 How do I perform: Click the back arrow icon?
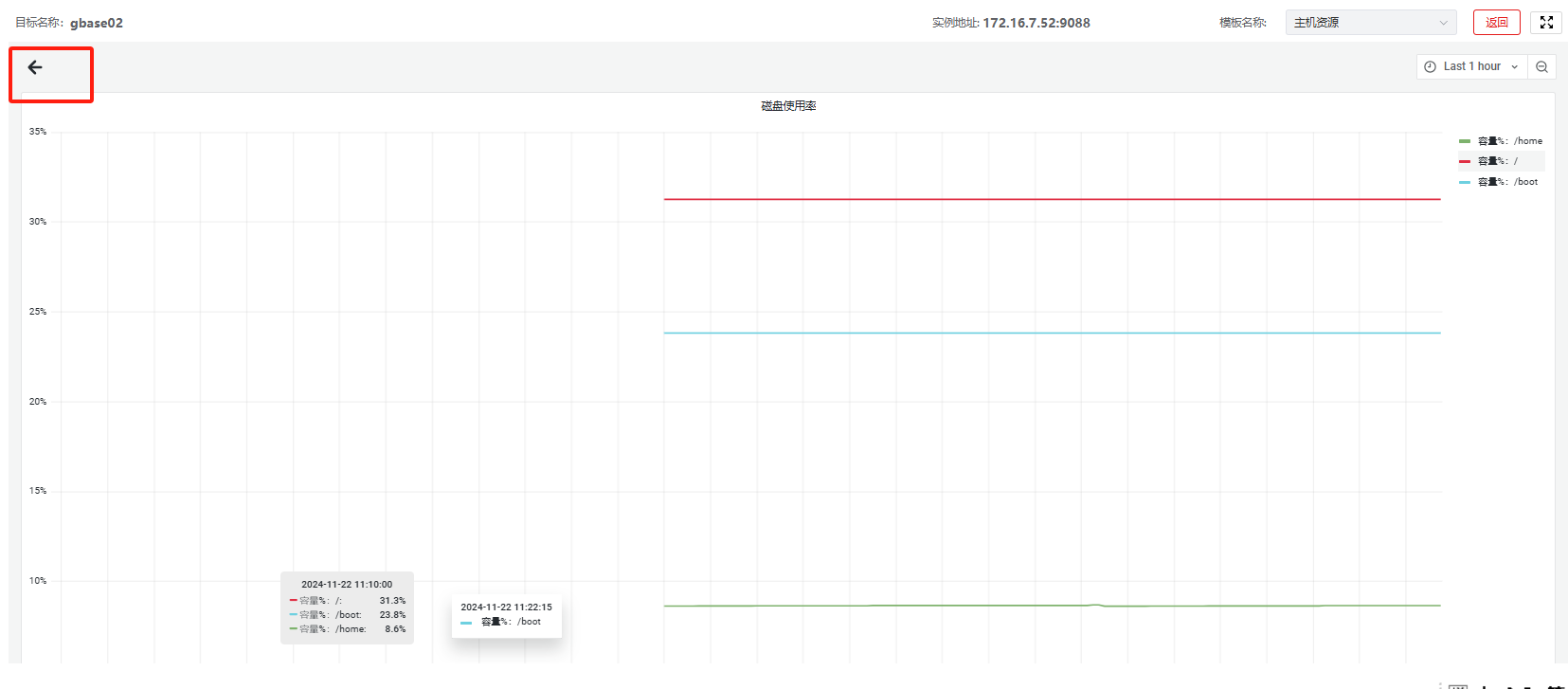[x=35, y=67]
